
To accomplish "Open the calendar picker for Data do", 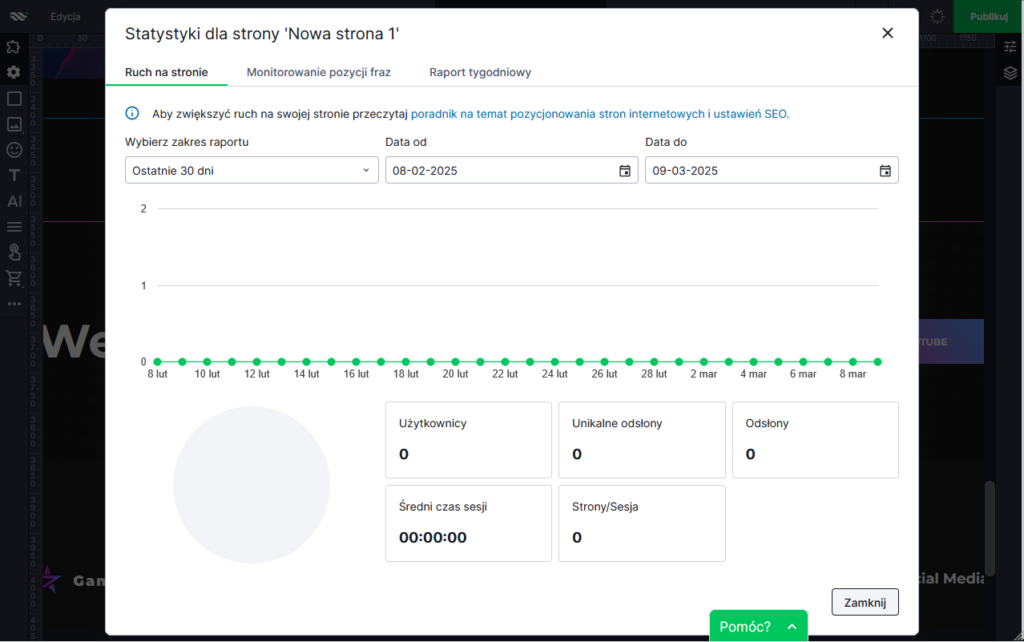I will pos(885,170).
